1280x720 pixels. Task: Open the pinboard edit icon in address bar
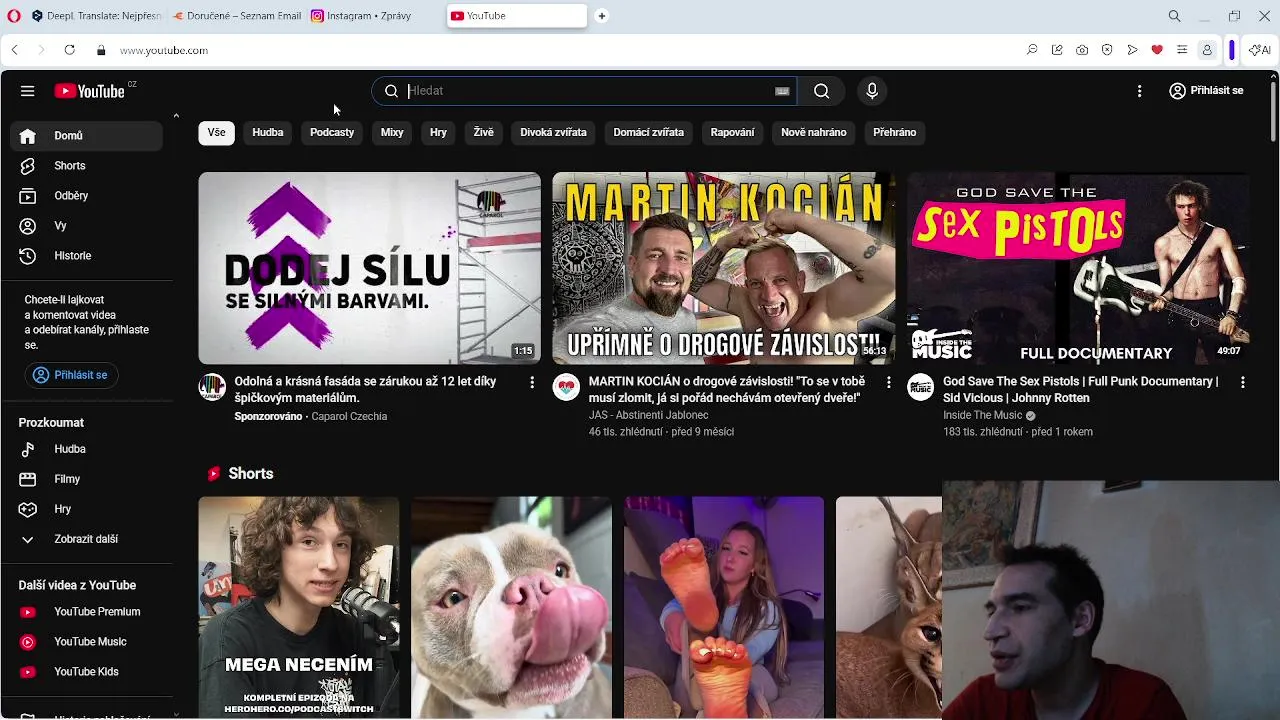point(1057,50)
